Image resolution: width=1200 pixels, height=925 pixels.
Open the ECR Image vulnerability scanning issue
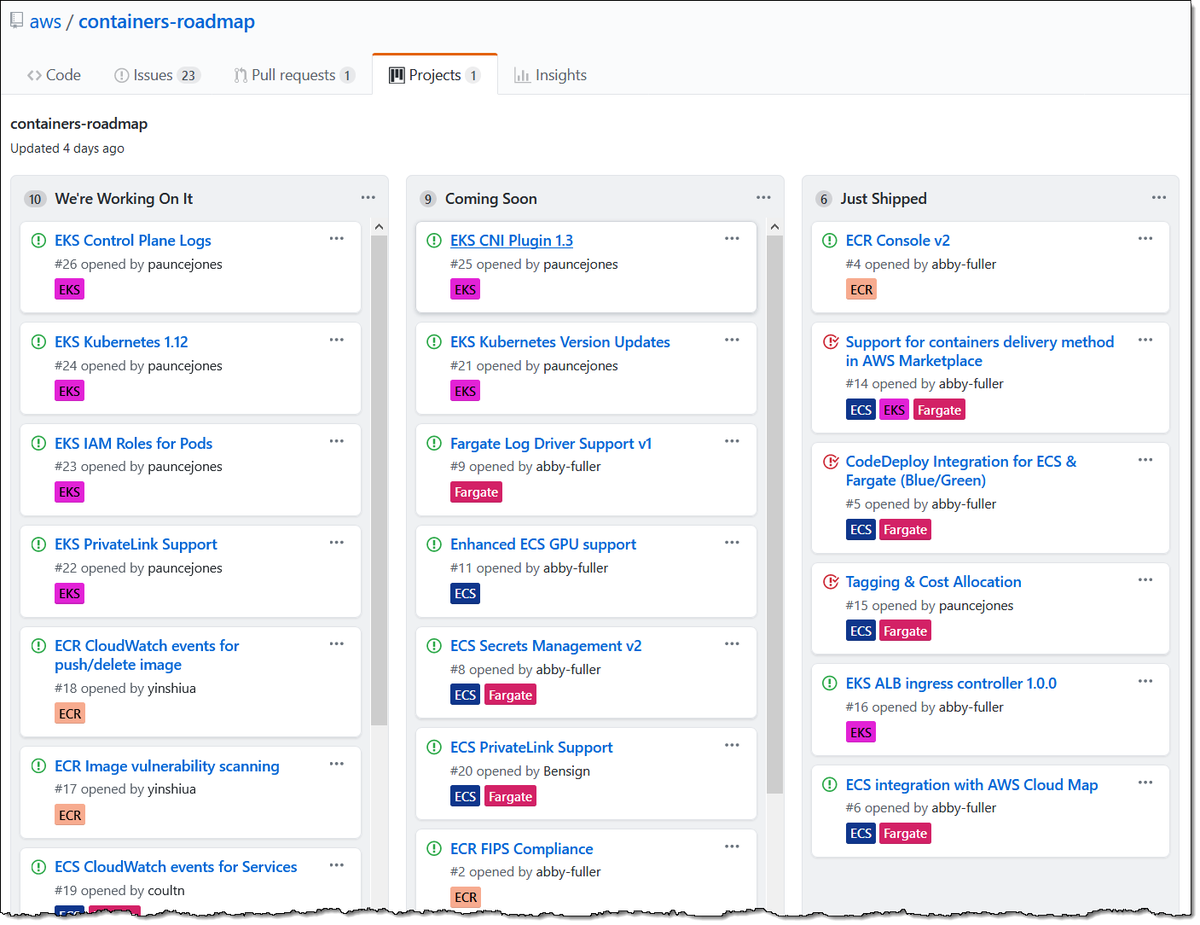pos(167,766)
